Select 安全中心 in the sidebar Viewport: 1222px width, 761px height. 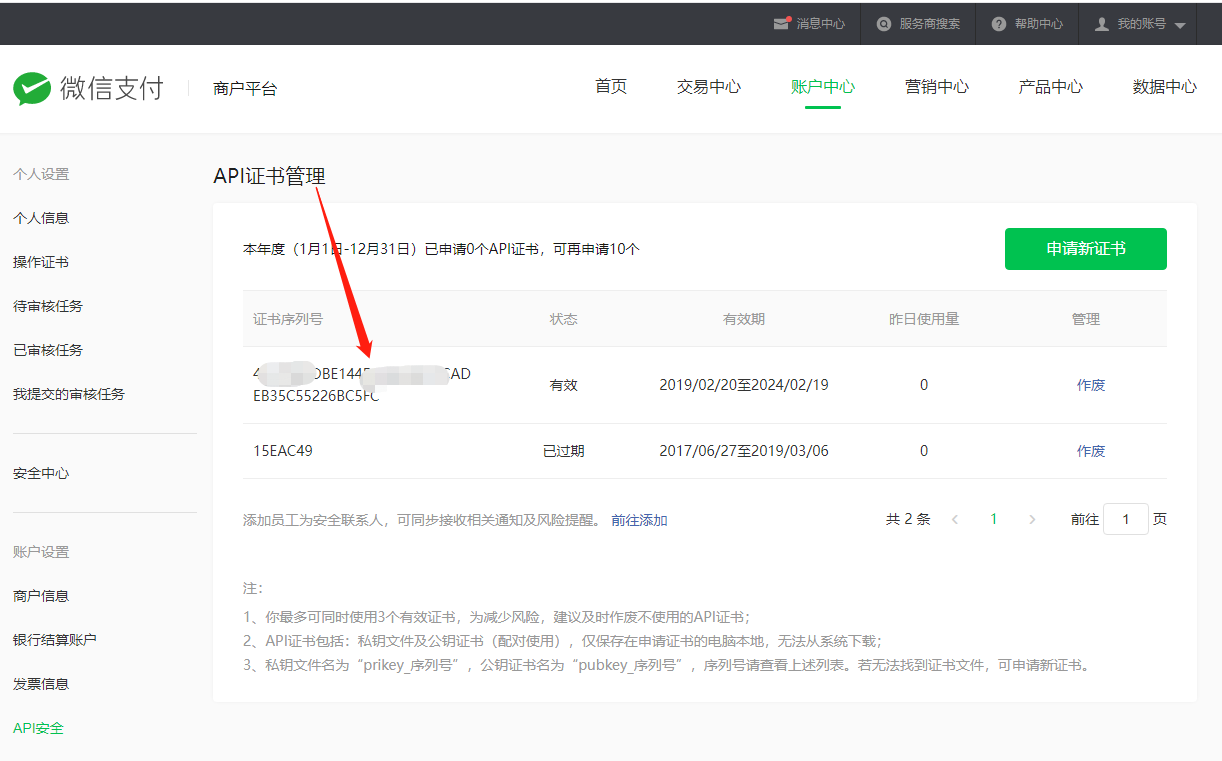(x=41, y=473)
